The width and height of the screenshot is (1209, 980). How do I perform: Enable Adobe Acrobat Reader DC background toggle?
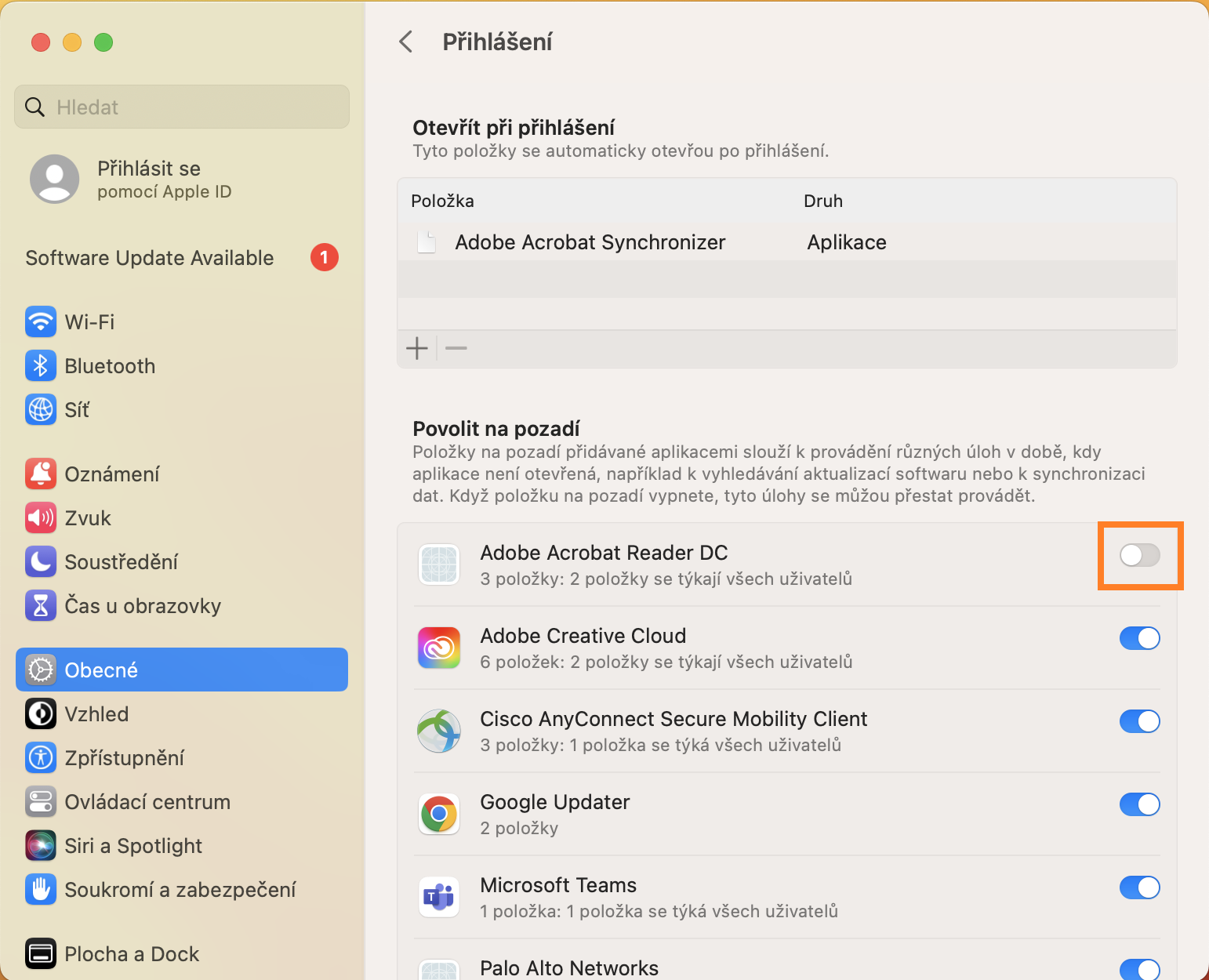pyautogui.click(x=1139, y=555)
